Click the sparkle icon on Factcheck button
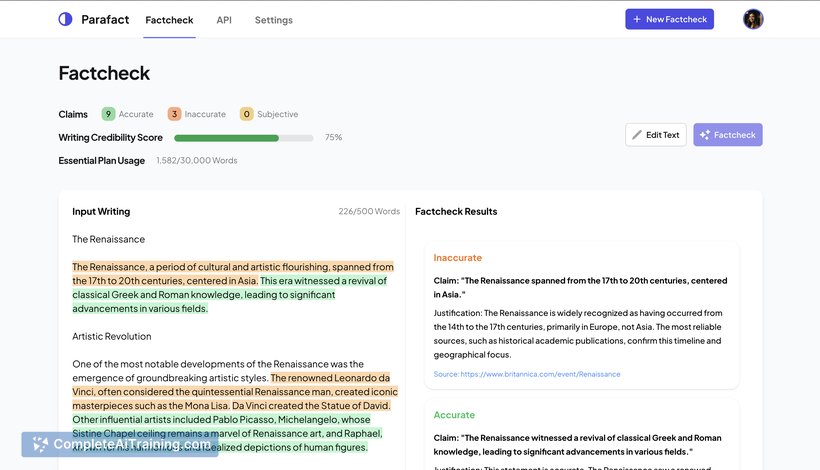The width and height of the screenshot is (820, 470). (x=704, y=135)
